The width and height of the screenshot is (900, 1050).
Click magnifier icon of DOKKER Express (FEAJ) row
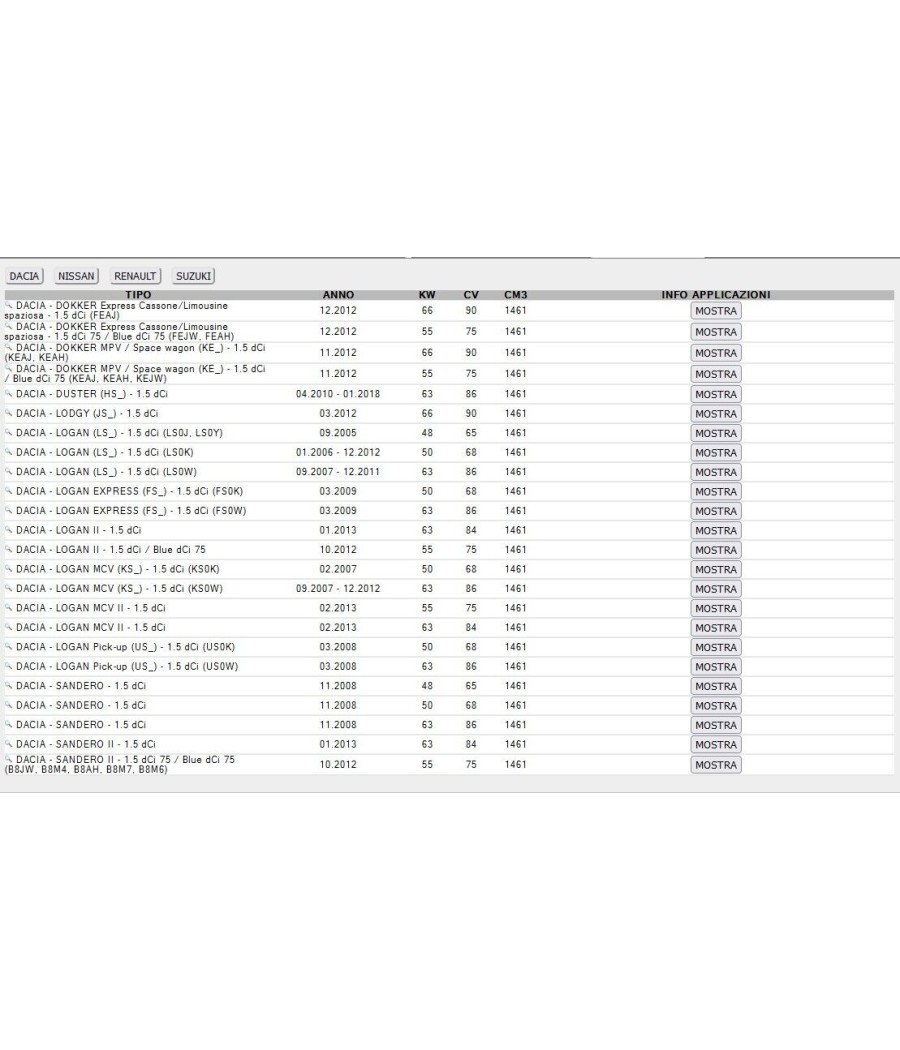[x=9, y=305]
